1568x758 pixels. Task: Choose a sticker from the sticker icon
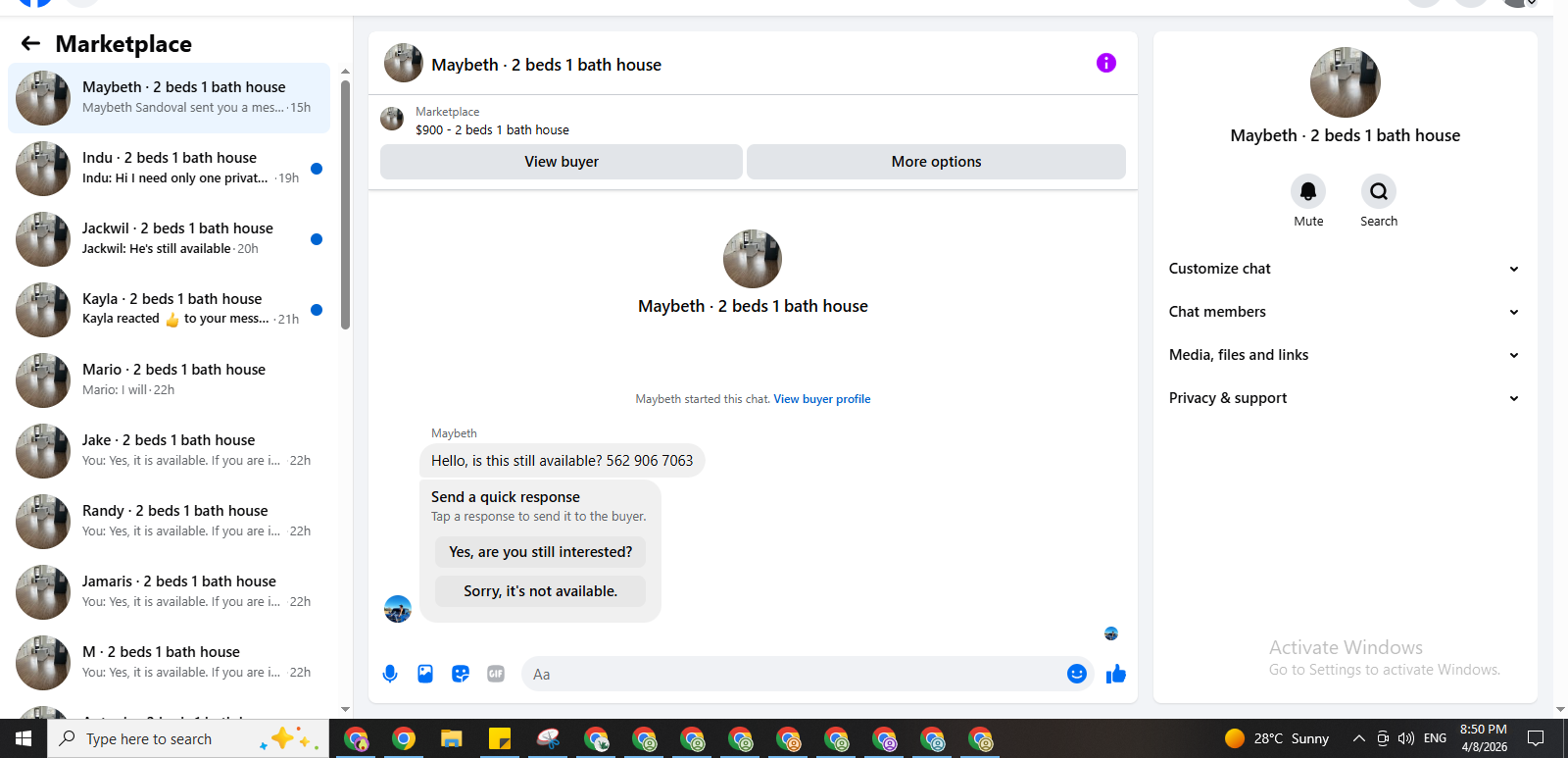click(x=461, y=674)
